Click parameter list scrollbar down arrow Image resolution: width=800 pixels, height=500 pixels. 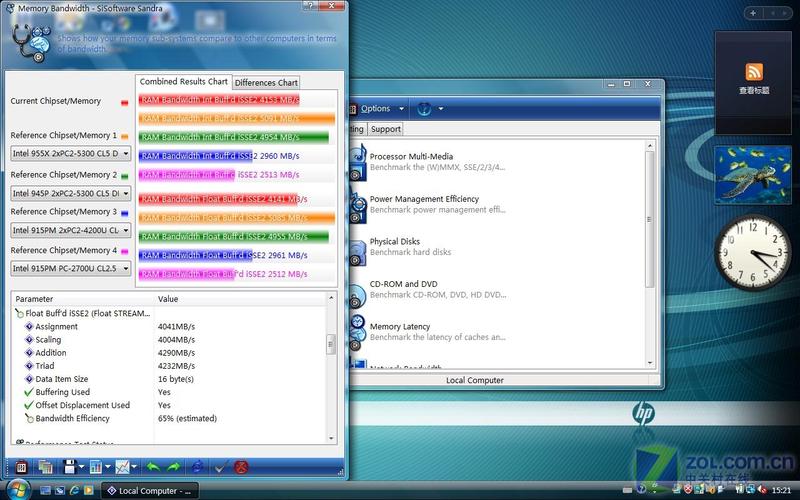pyautogui.click(x=331, y=438)
